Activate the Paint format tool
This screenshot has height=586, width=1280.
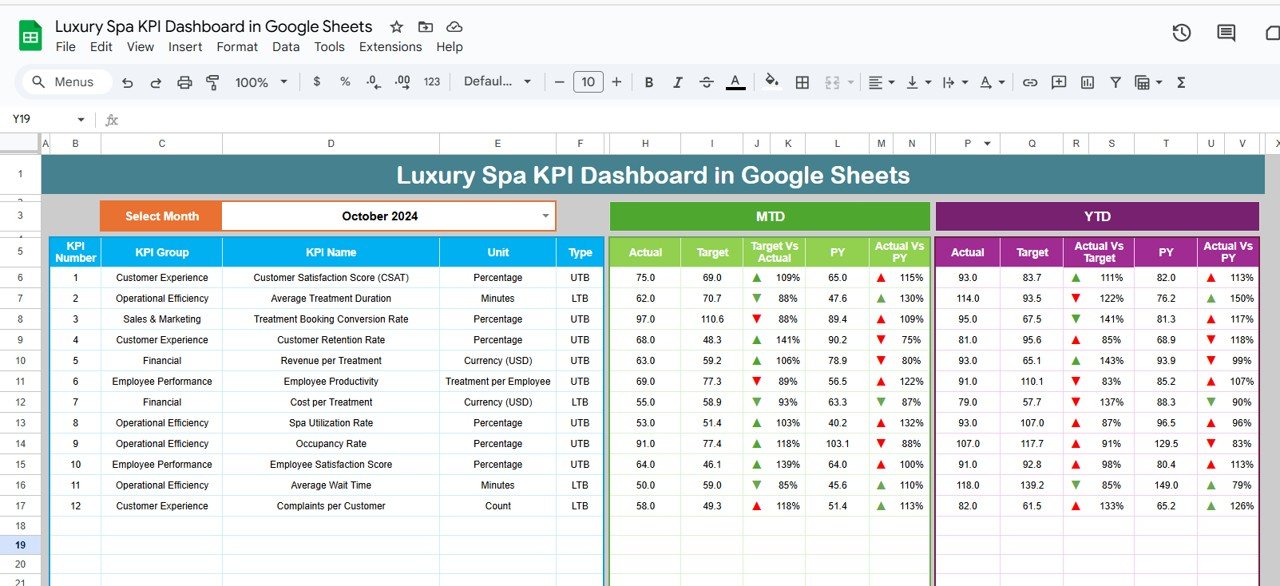coord(212,82)
